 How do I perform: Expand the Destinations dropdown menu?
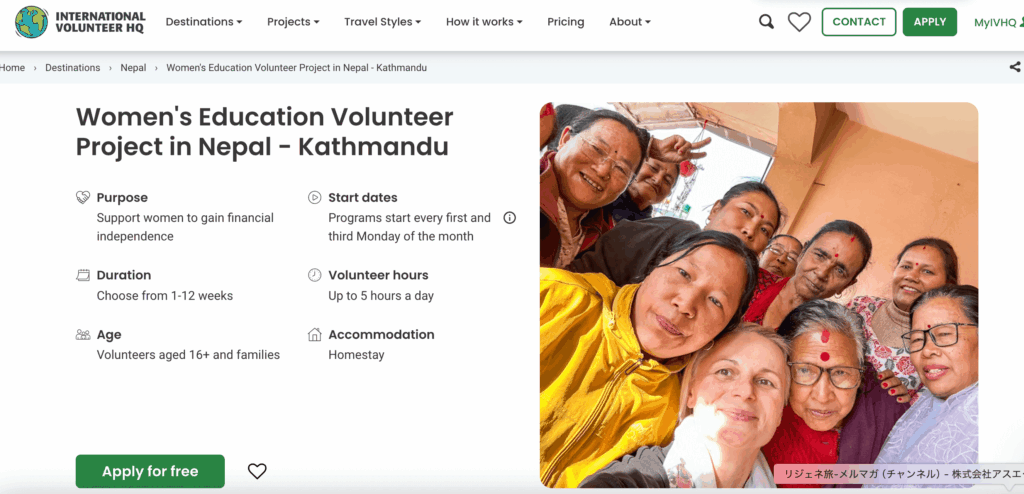coord(204,22)
